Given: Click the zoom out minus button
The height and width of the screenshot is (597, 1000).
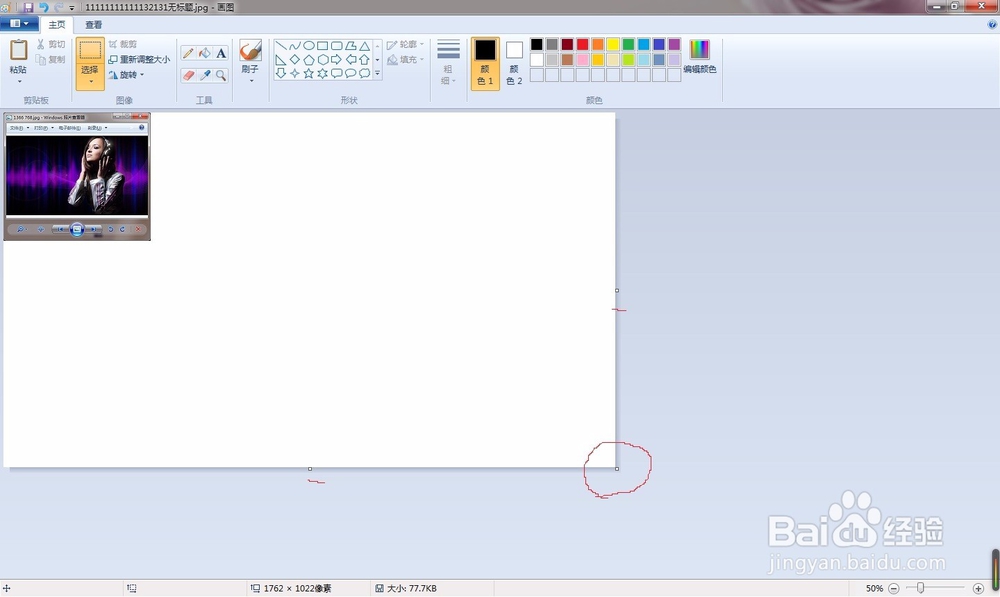Looking at the screenshot, I should point(893,588).
